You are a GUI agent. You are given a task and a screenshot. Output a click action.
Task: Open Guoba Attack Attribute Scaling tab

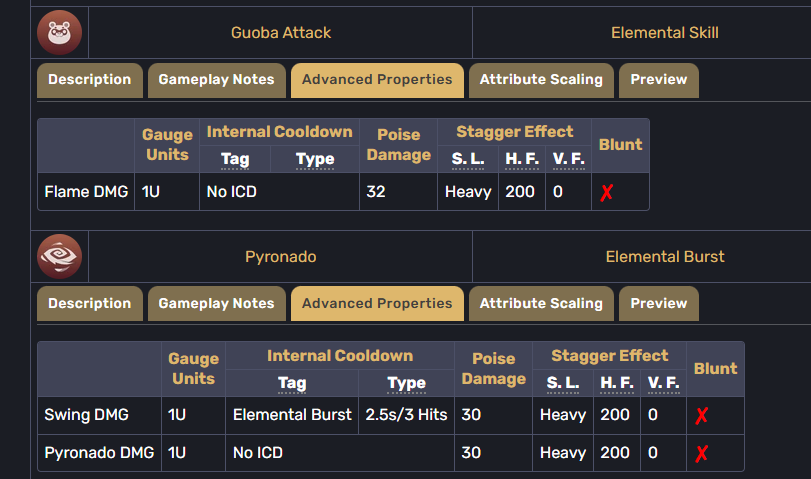click(x=541, y=80)
